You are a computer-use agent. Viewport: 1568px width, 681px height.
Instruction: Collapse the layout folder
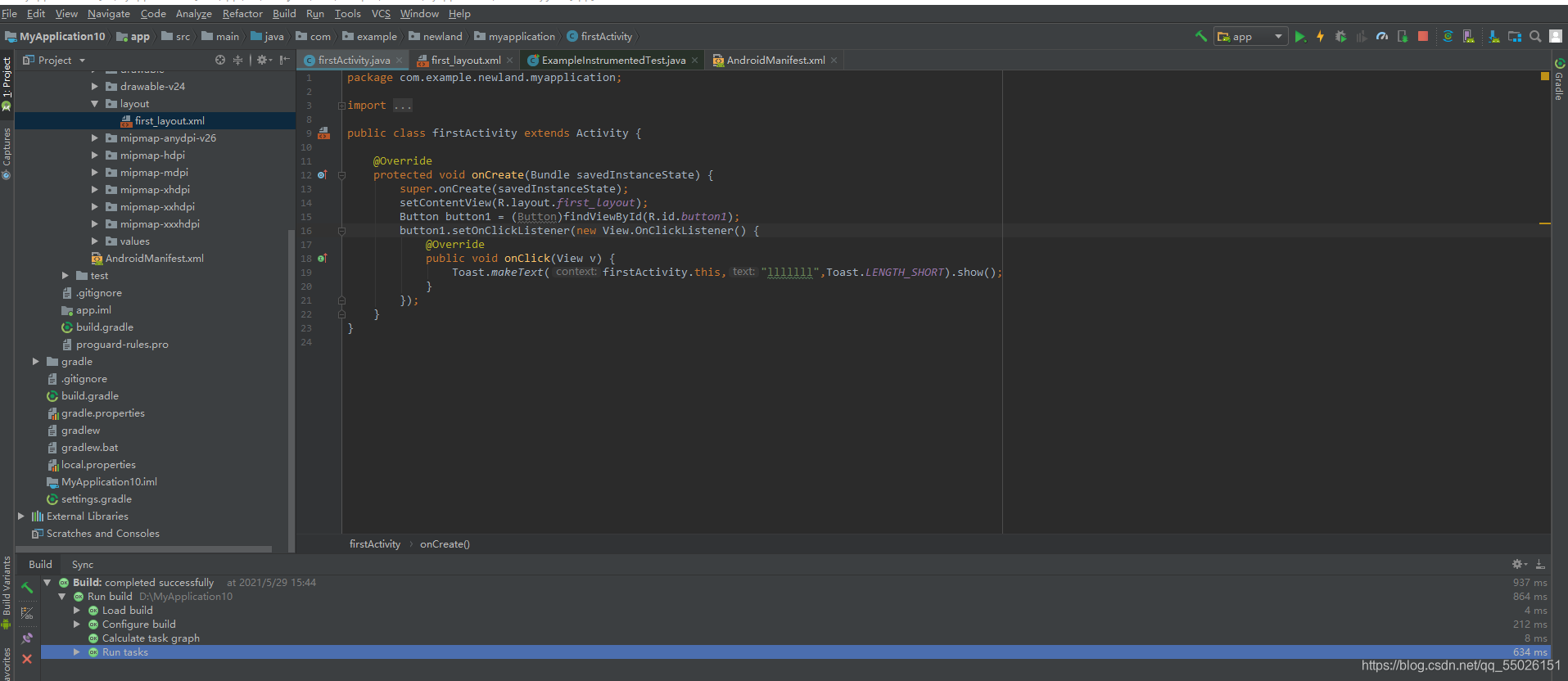coord(95,104)
